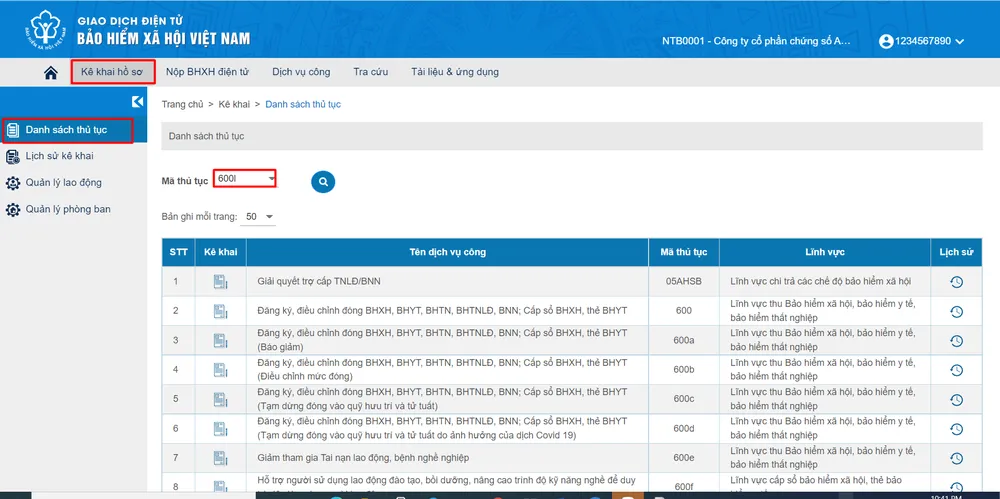Select Lịch sử kê khai in sidebar
The height and width of the screenshot is (499, 1000).
[59, 156]
